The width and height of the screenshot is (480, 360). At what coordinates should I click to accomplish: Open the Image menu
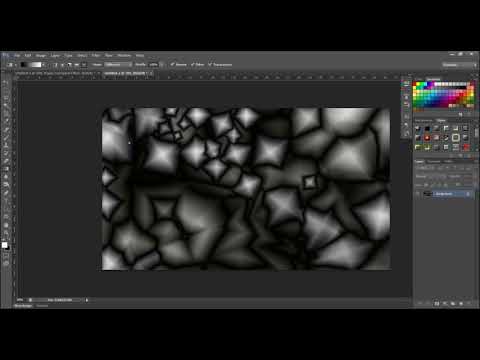click(x=41, y=55)
